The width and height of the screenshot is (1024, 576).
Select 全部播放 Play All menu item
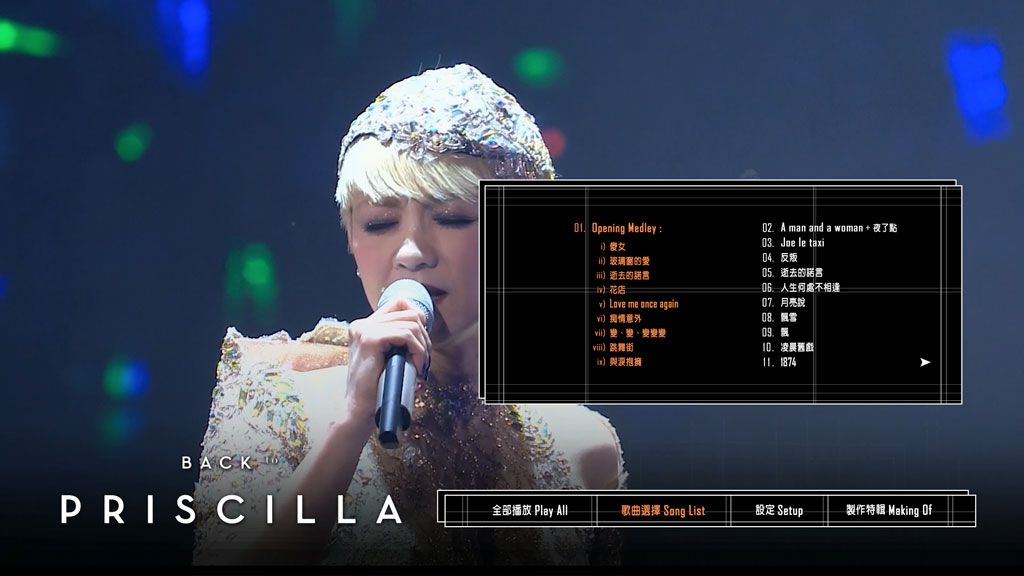coord(530,511)
